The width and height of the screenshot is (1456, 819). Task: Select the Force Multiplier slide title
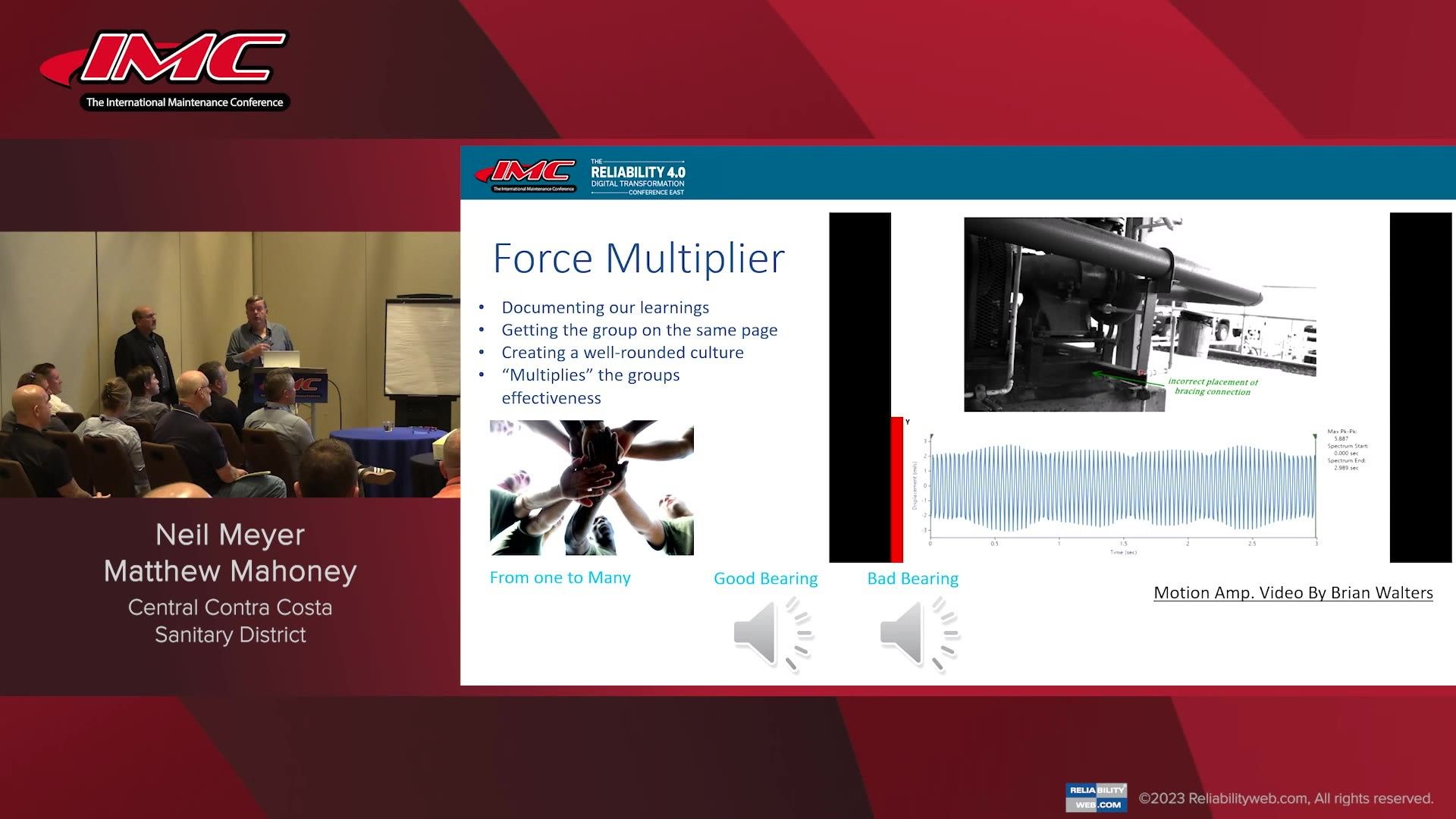tap(638, 258)
